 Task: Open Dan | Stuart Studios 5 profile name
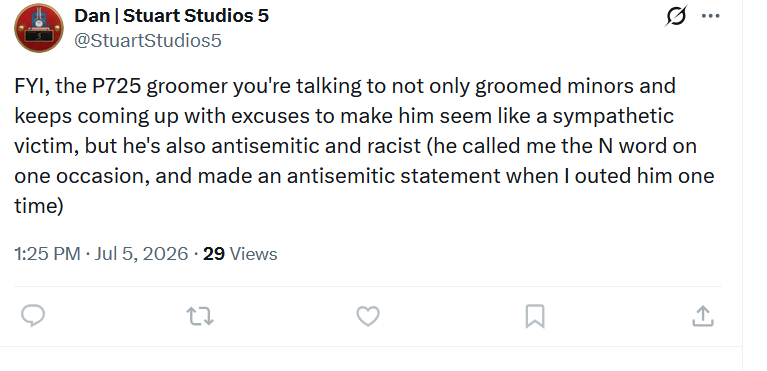(171, 16)
